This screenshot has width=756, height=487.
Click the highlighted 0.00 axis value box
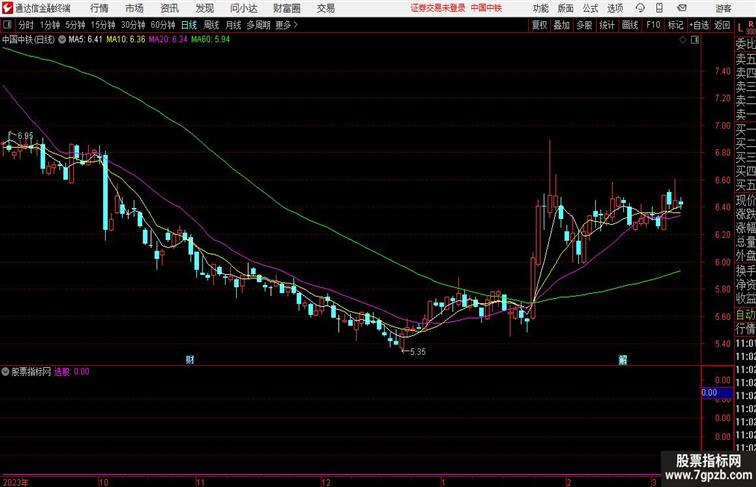(717, 392)
